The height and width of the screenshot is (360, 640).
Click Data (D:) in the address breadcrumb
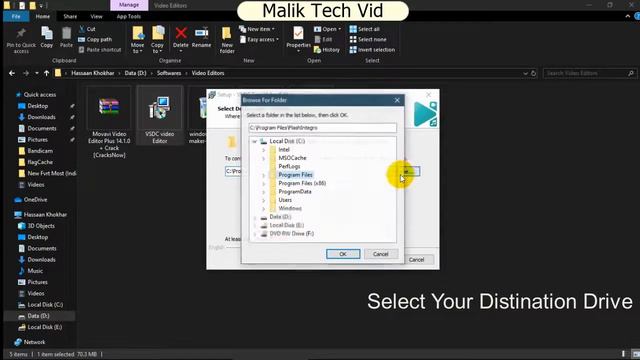(135, 73)
